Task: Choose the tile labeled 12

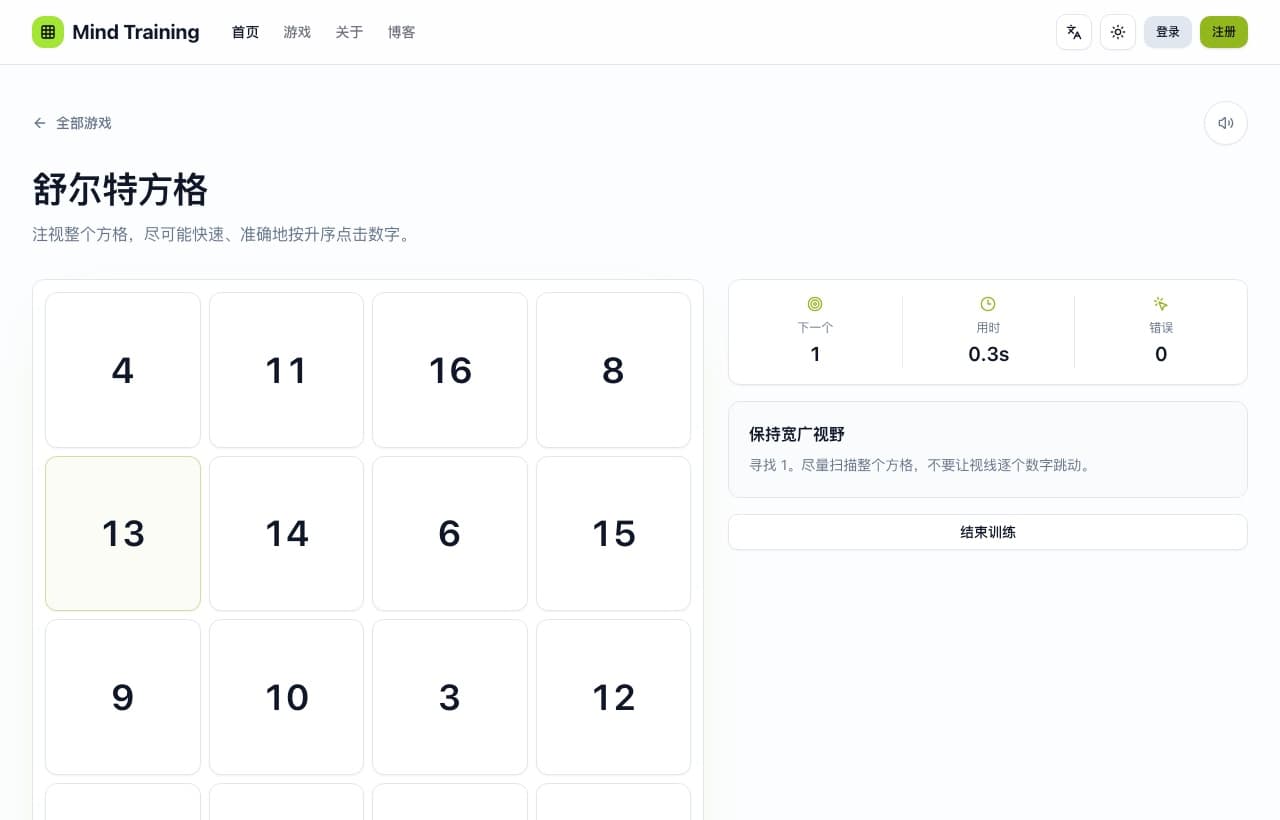Action: [613, 697]
